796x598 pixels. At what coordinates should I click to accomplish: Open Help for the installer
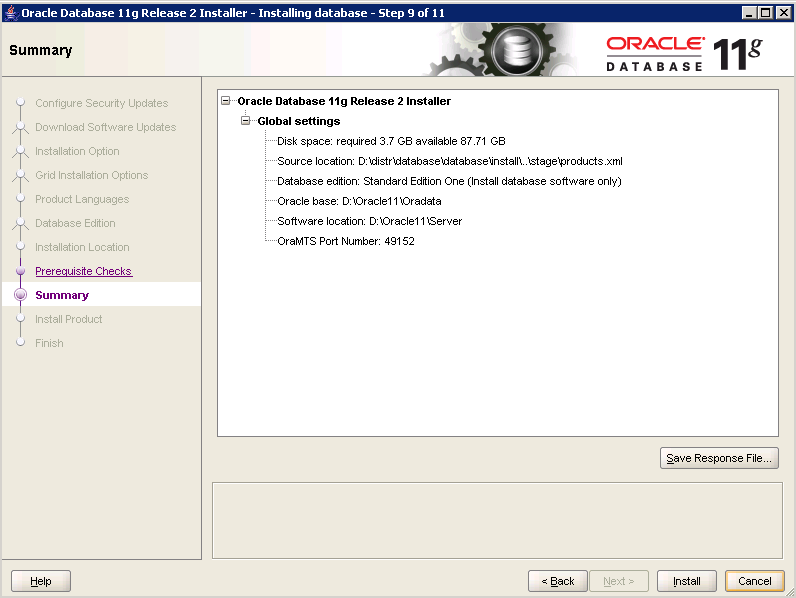tap(41, 581)
